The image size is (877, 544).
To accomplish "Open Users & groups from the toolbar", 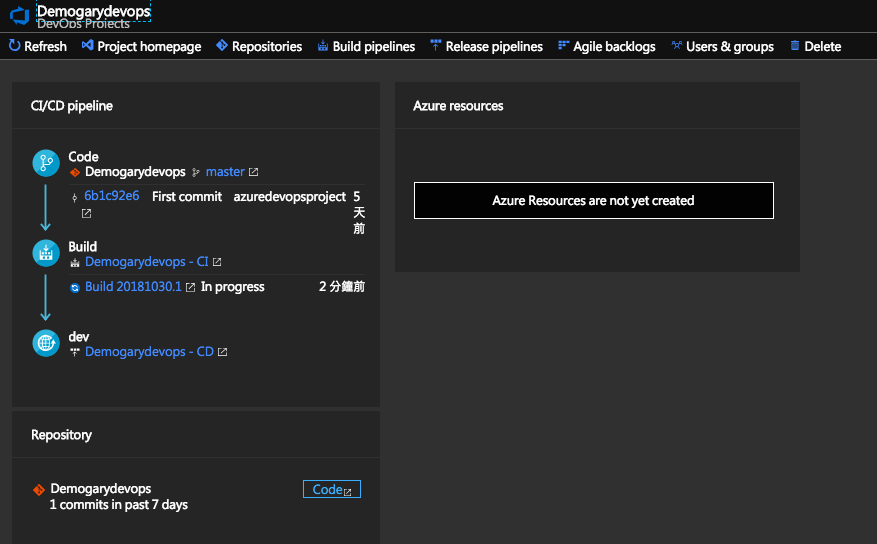I will [x=722, y=47].
